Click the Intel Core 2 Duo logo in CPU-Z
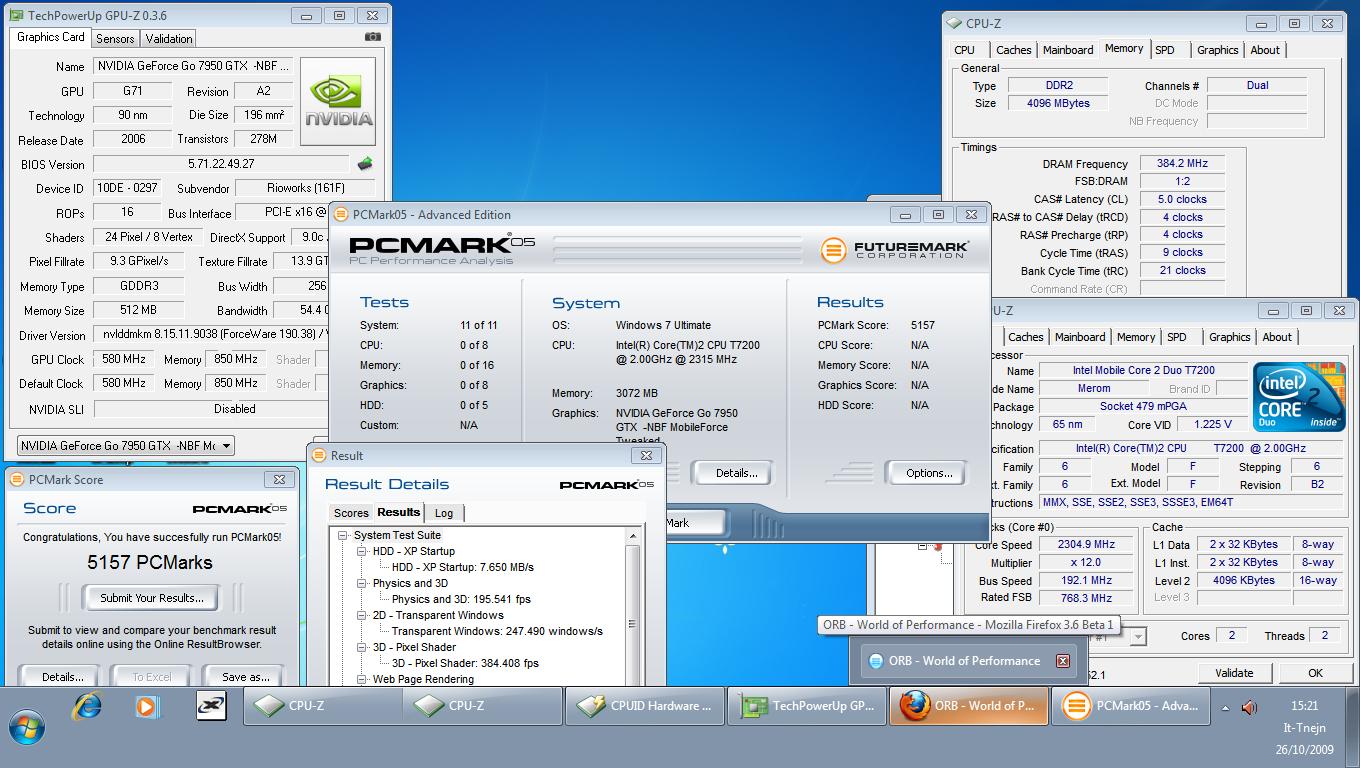 [x=1298, y=397]
